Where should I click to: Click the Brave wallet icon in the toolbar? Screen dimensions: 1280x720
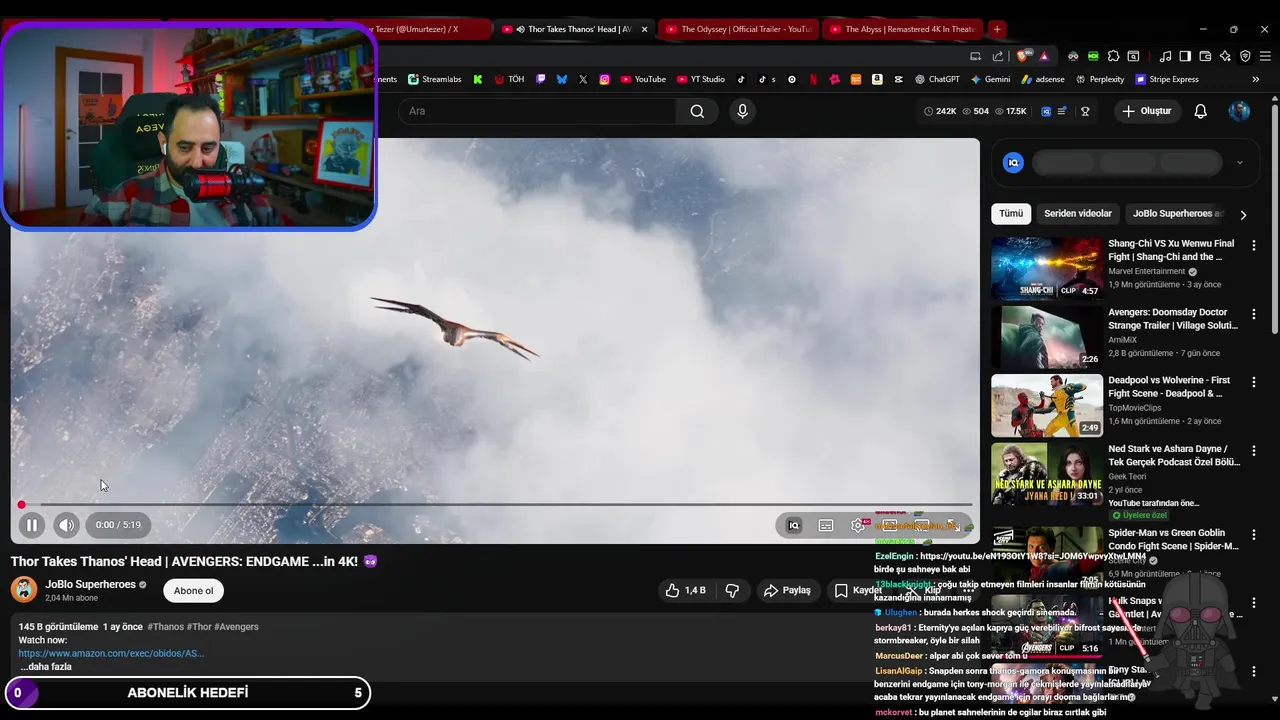[1205, 56]
